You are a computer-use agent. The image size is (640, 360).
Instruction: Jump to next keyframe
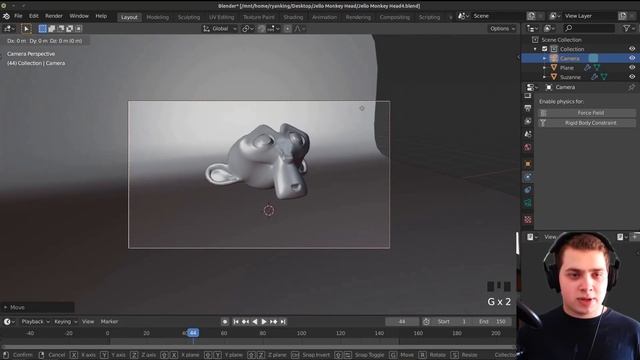tap(273, 322)
